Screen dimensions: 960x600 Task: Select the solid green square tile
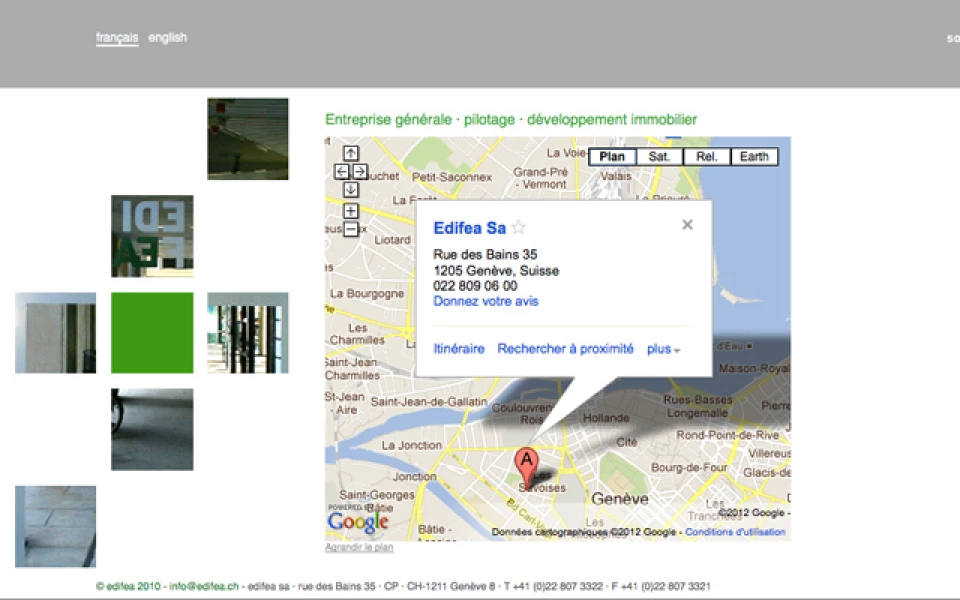pyautogui.click(x=152, y=332)
